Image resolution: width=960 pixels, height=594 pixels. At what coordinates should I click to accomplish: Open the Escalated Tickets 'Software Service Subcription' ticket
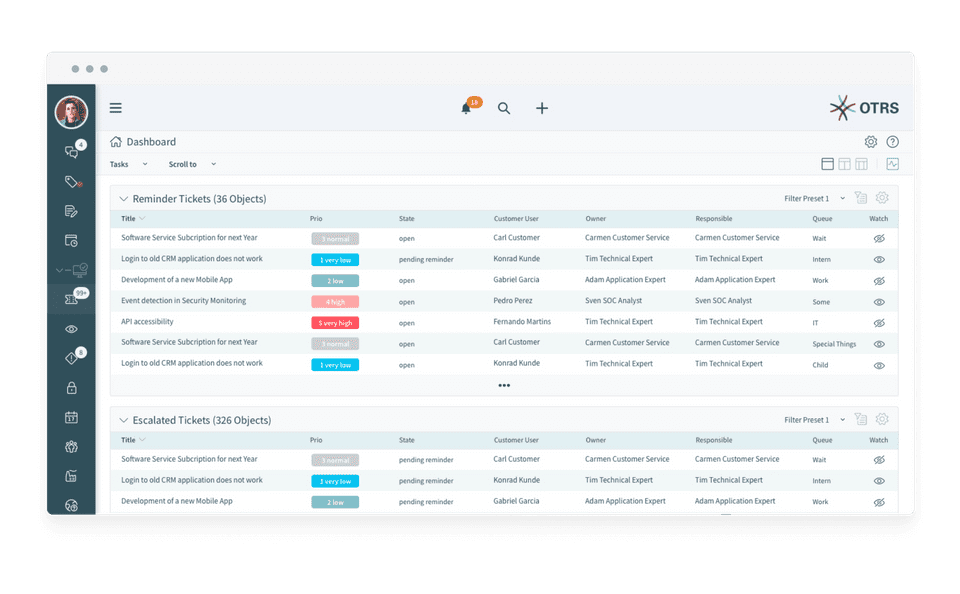(x=189, y=459)
